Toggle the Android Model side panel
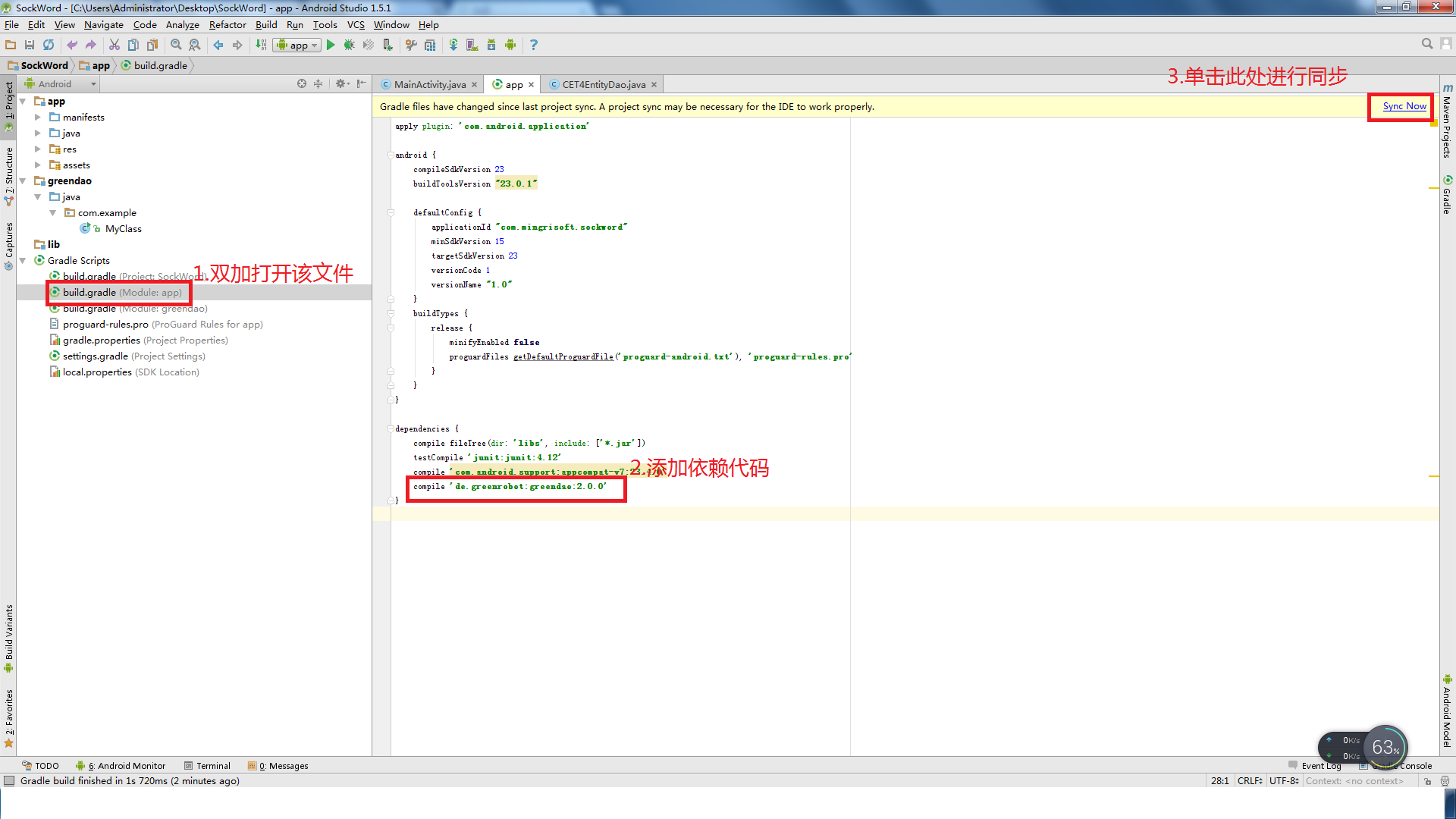The height and width of the screenshot is (819, 1456). [x=1447, y=711]
